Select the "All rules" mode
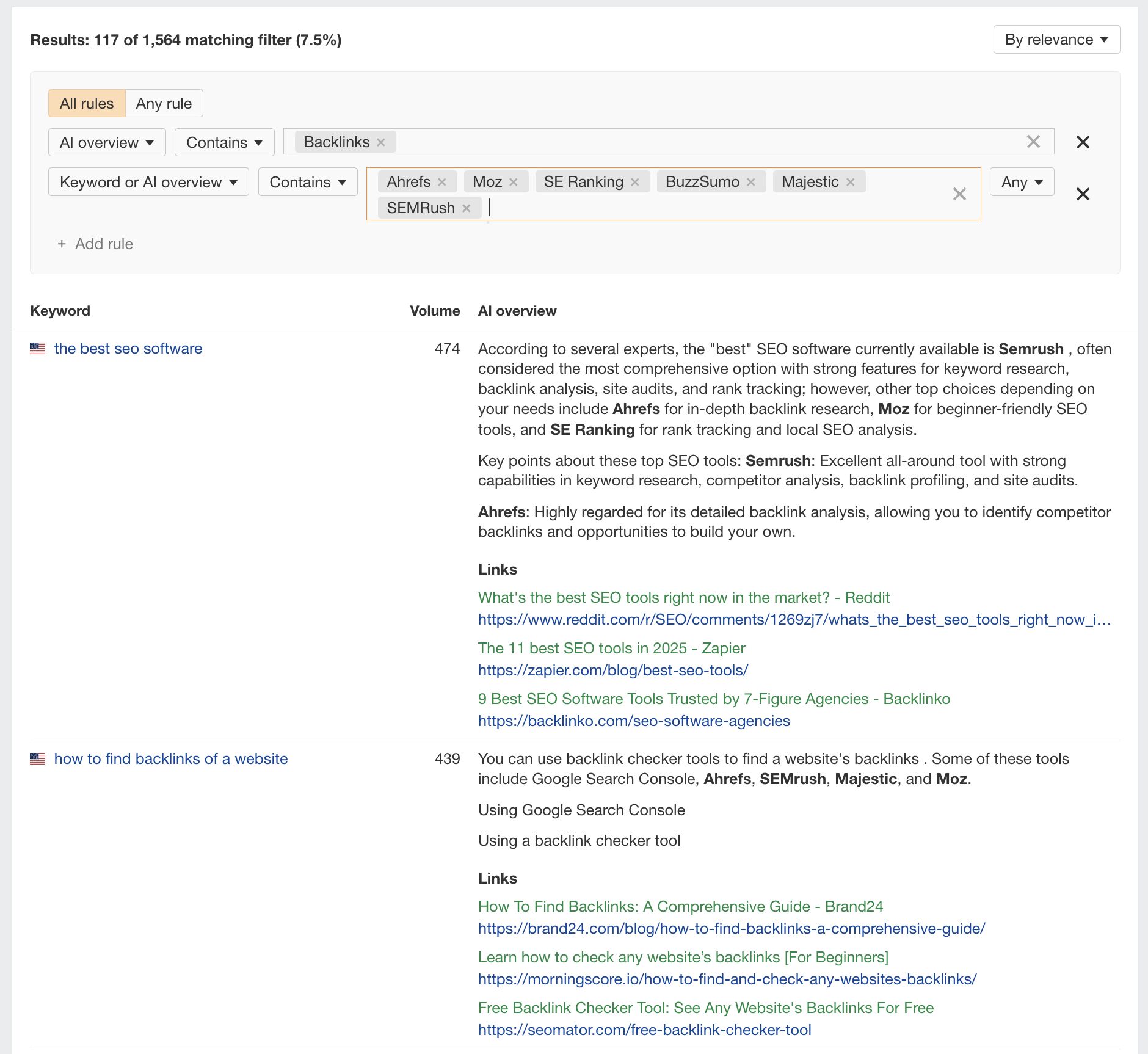The width and height of the screenshot is (1148, 1054). pyautogui.click(x=86, y=103)
